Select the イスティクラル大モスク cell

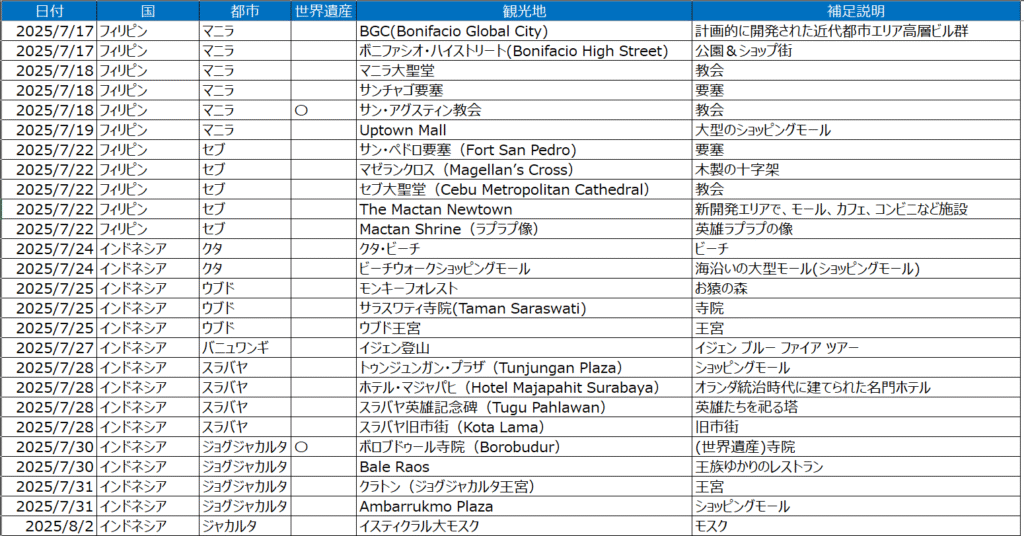419,526
